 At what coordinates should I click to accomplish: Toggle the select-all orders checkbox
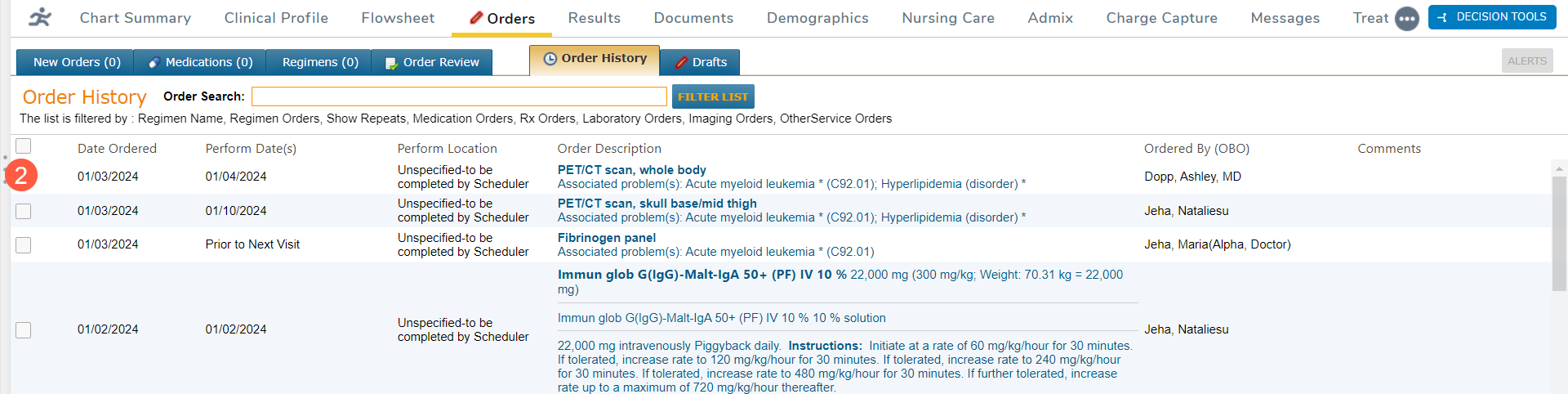[x=24, y=146]
